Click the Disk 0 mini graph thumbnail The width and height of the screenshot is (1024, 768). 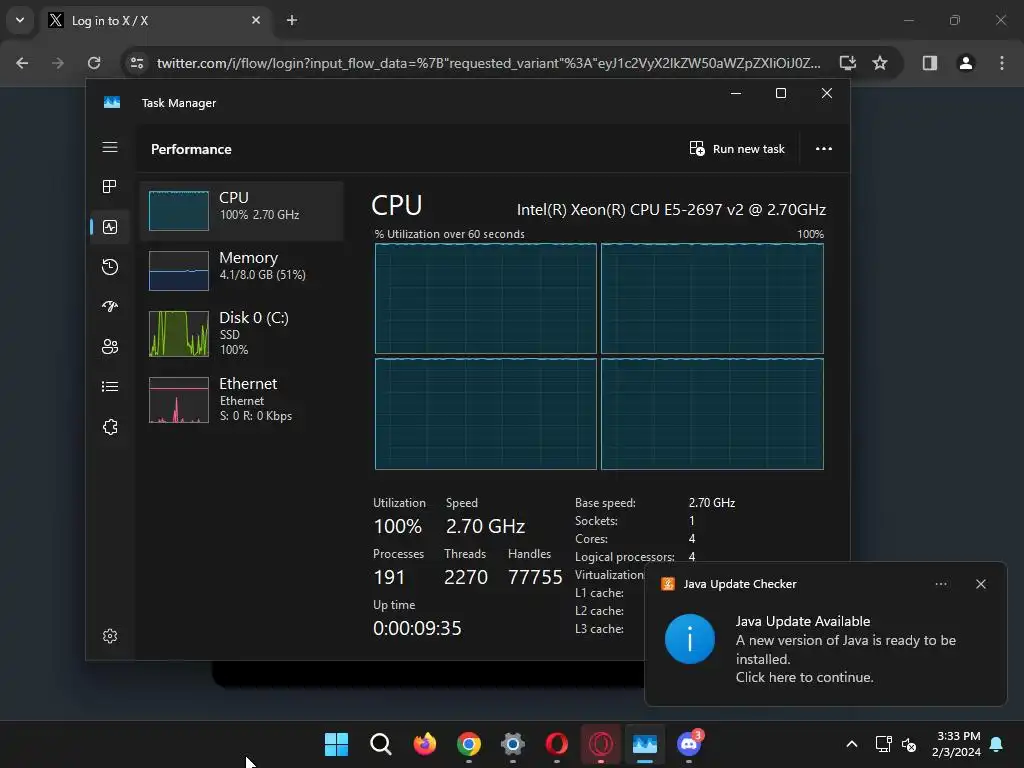pyautogui.click(x=179, y=334)
